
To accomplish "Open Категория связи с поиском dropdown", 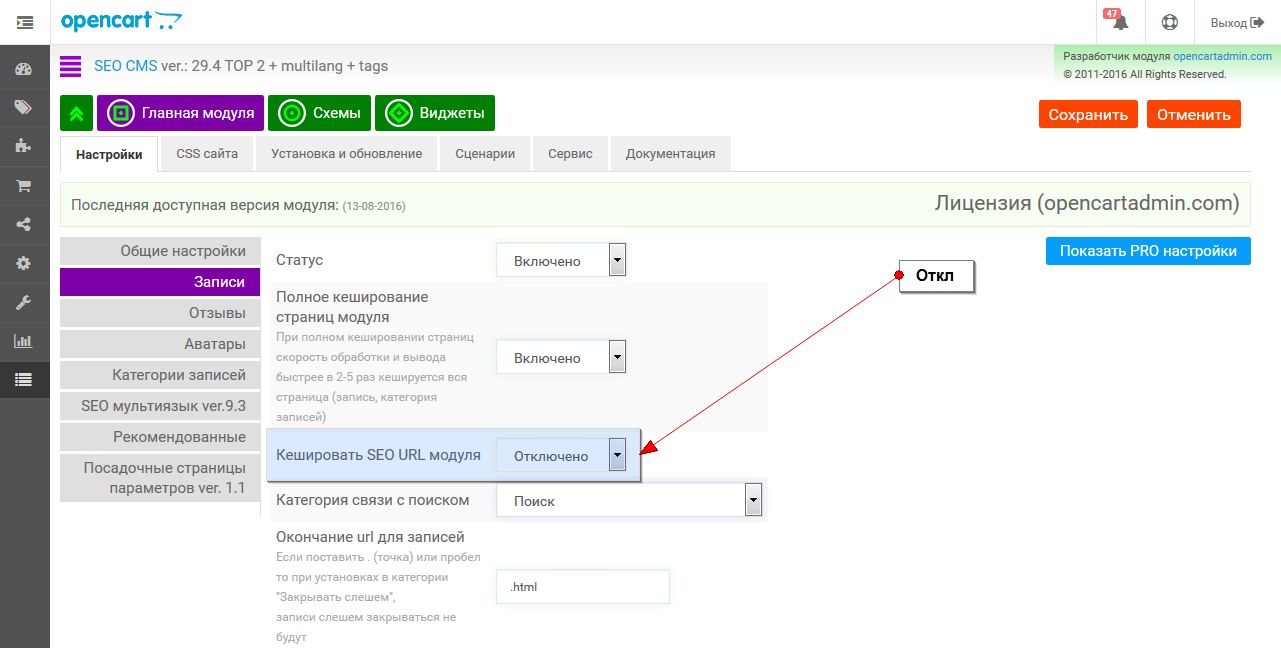I will 629,500.
